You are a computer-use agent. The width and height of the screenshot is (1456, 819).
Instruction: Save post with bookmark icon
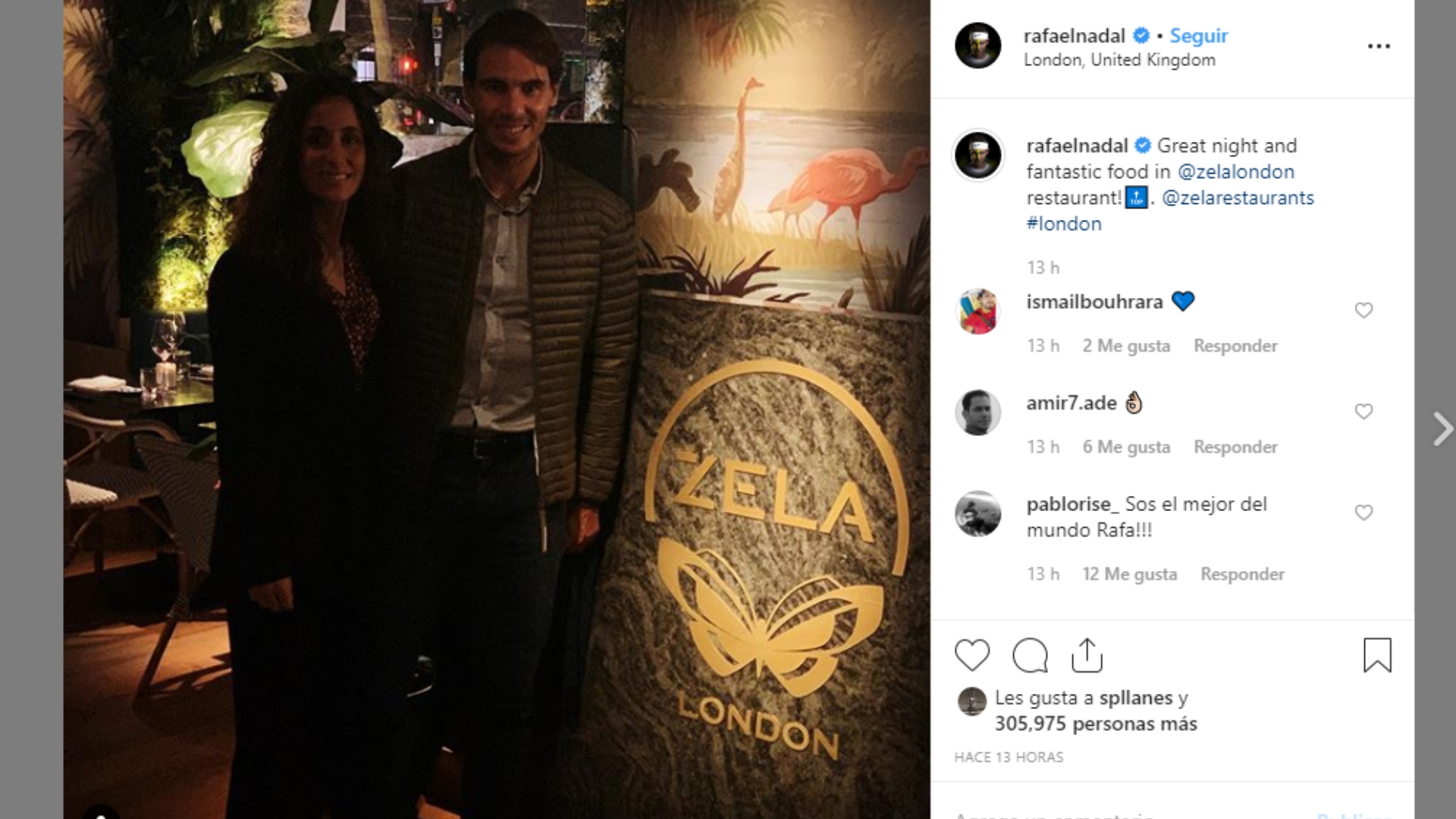click(1377, 655)
